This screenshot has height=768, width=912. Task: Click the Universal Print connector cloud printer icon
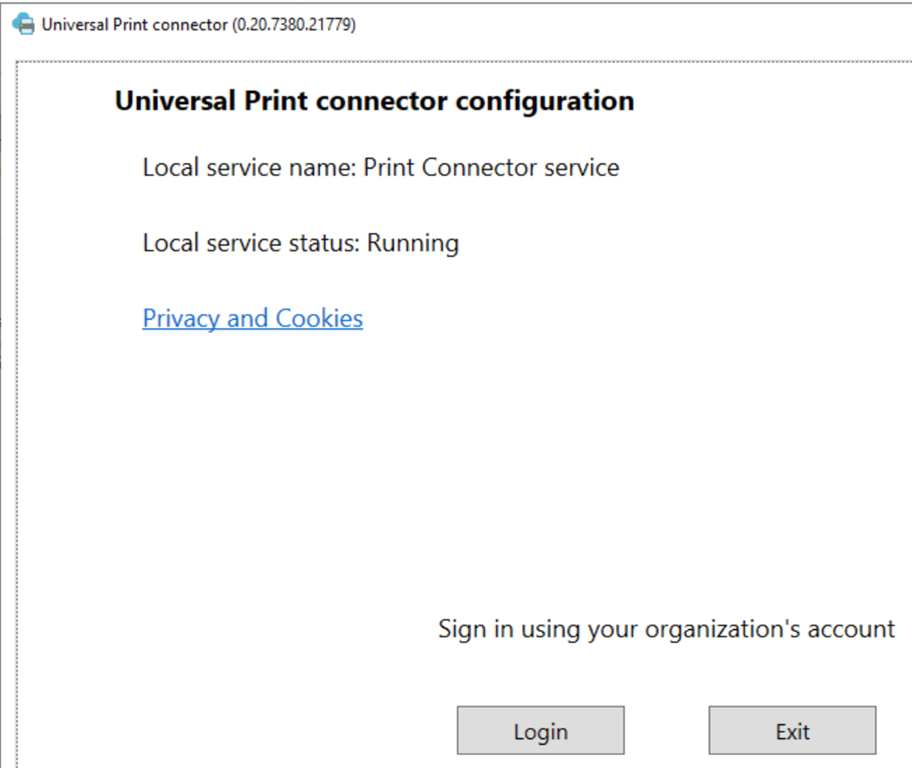(22, 25)
